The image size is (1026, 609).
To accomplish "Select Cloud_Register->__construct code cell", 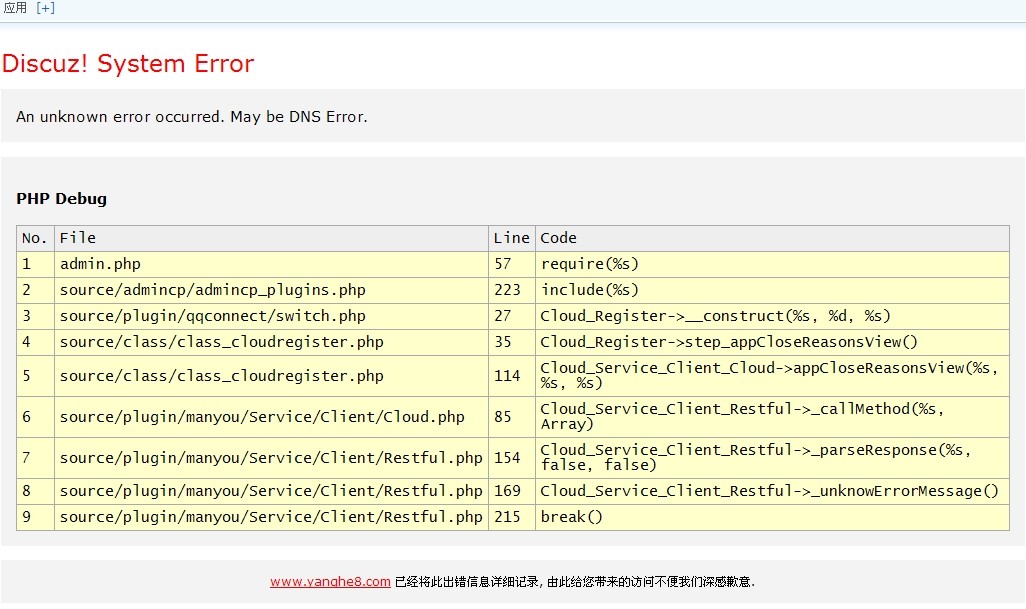I will [x=772, y=316].
